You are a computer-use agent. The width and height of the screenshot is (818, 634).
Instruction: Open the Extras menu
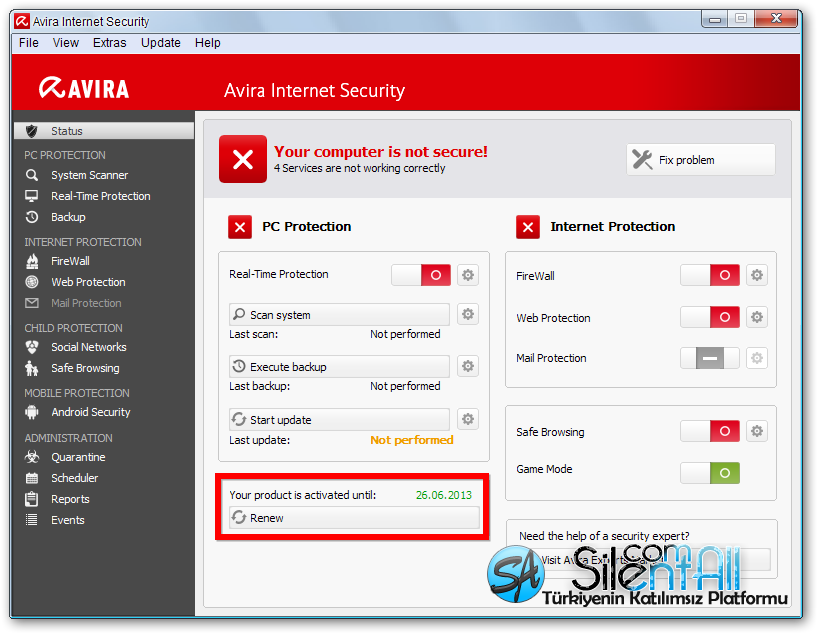click(110, 43)
